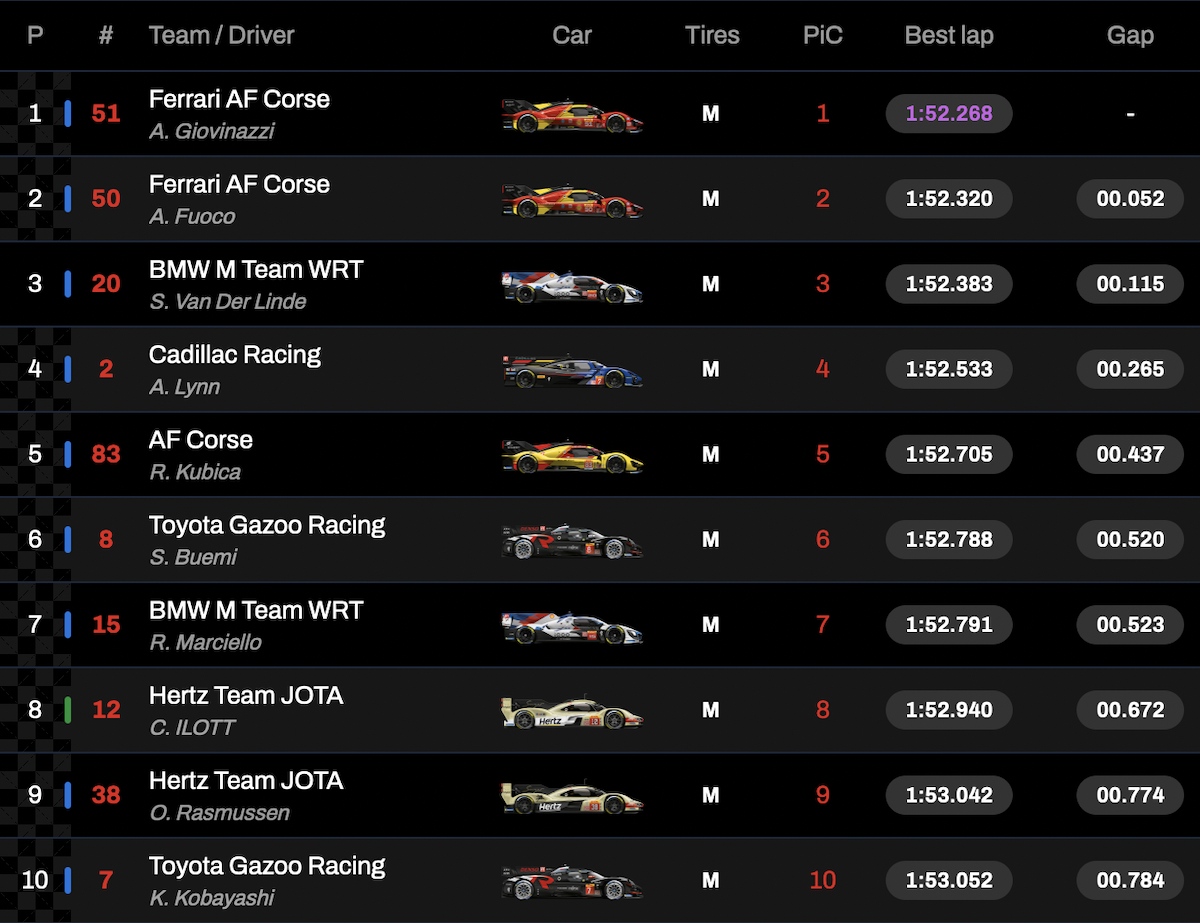Click the green class indicator bar at position 8

68,710
